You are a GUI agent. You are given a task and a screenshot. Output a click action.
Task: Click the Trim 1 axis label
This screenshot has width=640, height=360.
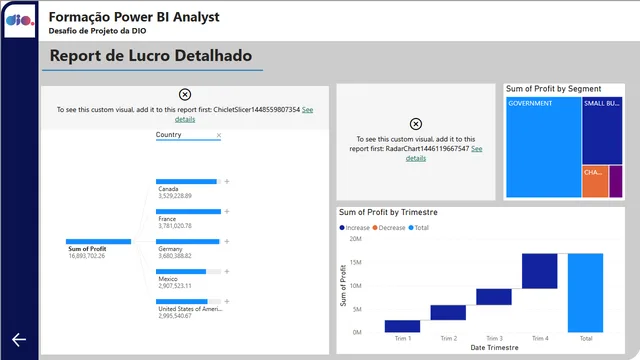(403, 338)
